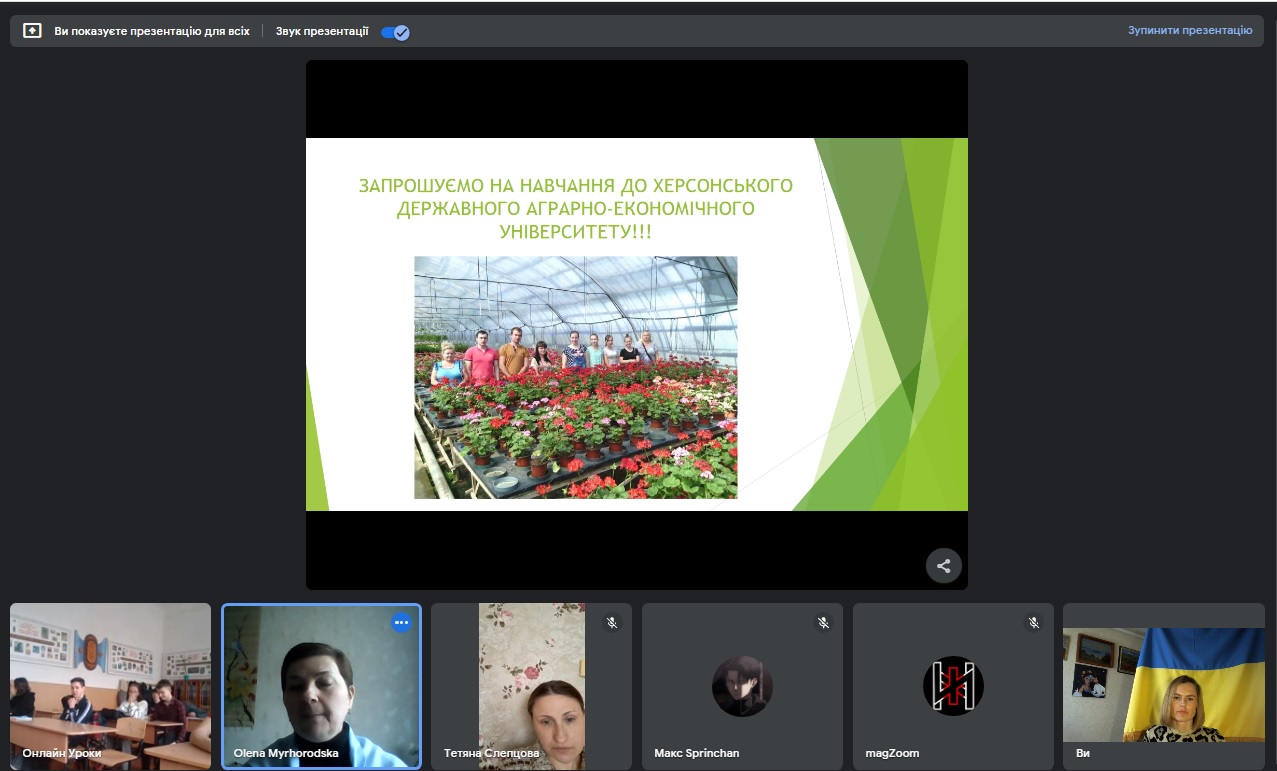
Task: Select the Онлайн Уроки participant video tile
Action: tap(111, 686)
